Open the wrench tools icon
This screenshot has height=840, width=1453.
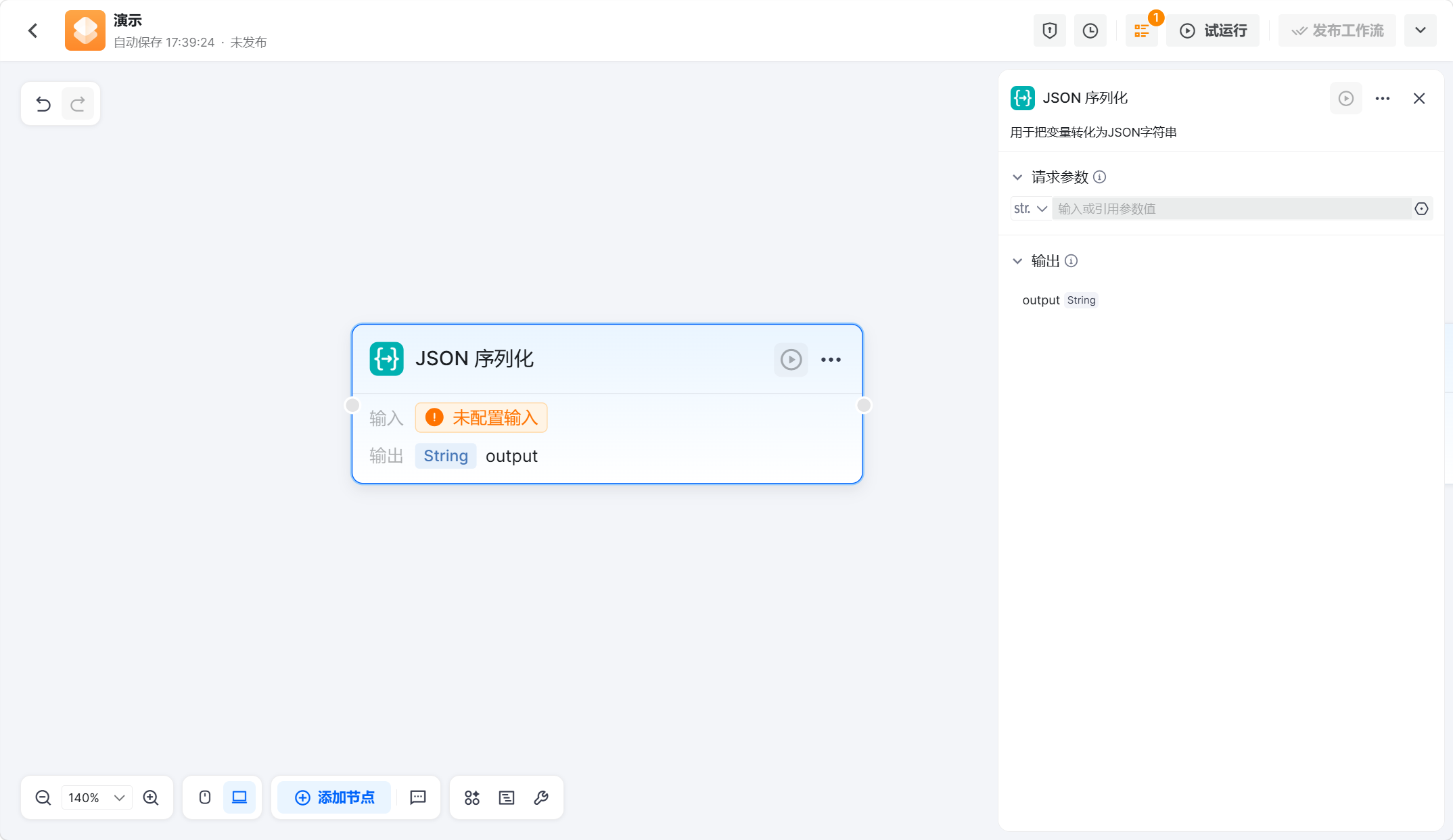click(x=541, y=797)
